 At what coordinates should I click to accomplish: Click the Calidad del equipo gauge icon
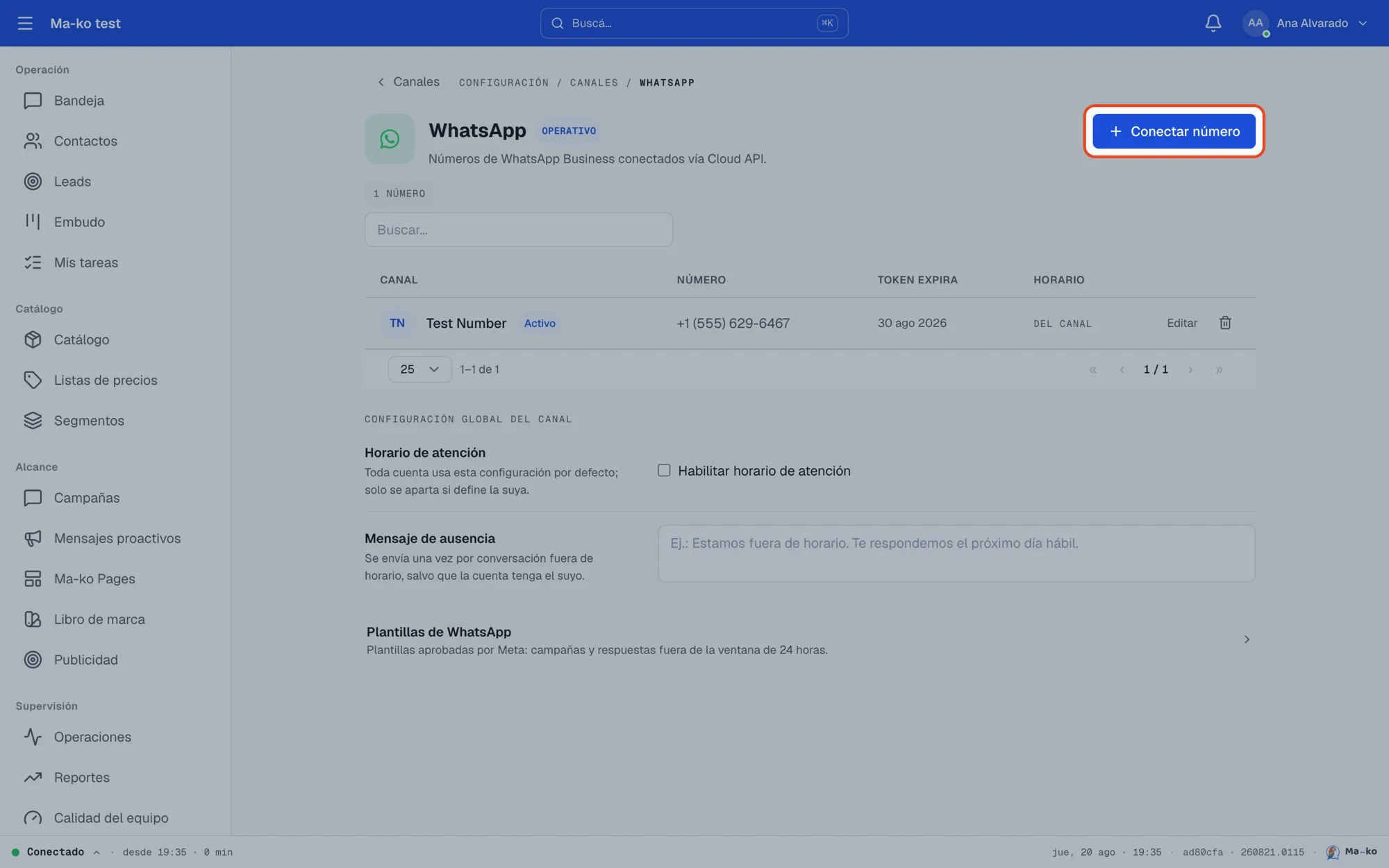[x=33, y=818]
